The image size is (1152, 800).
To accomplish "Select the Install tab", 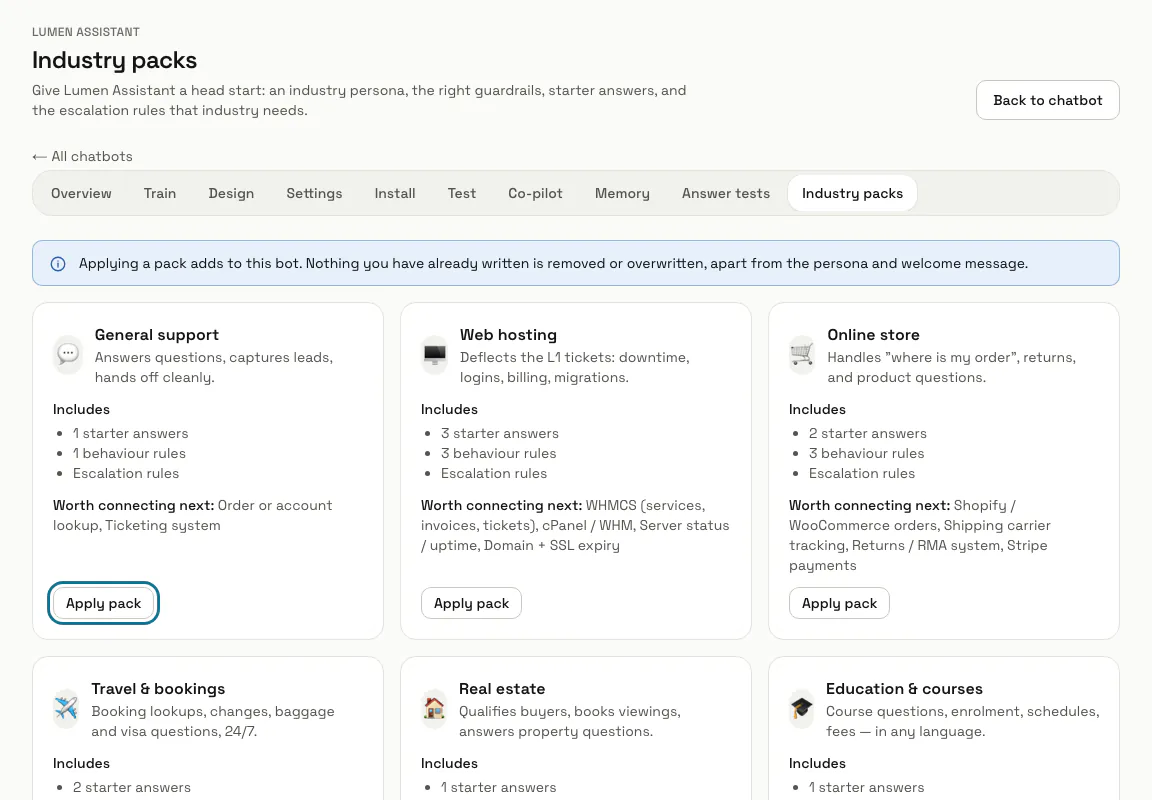I will pyautogui.click(x=395, y=193).
